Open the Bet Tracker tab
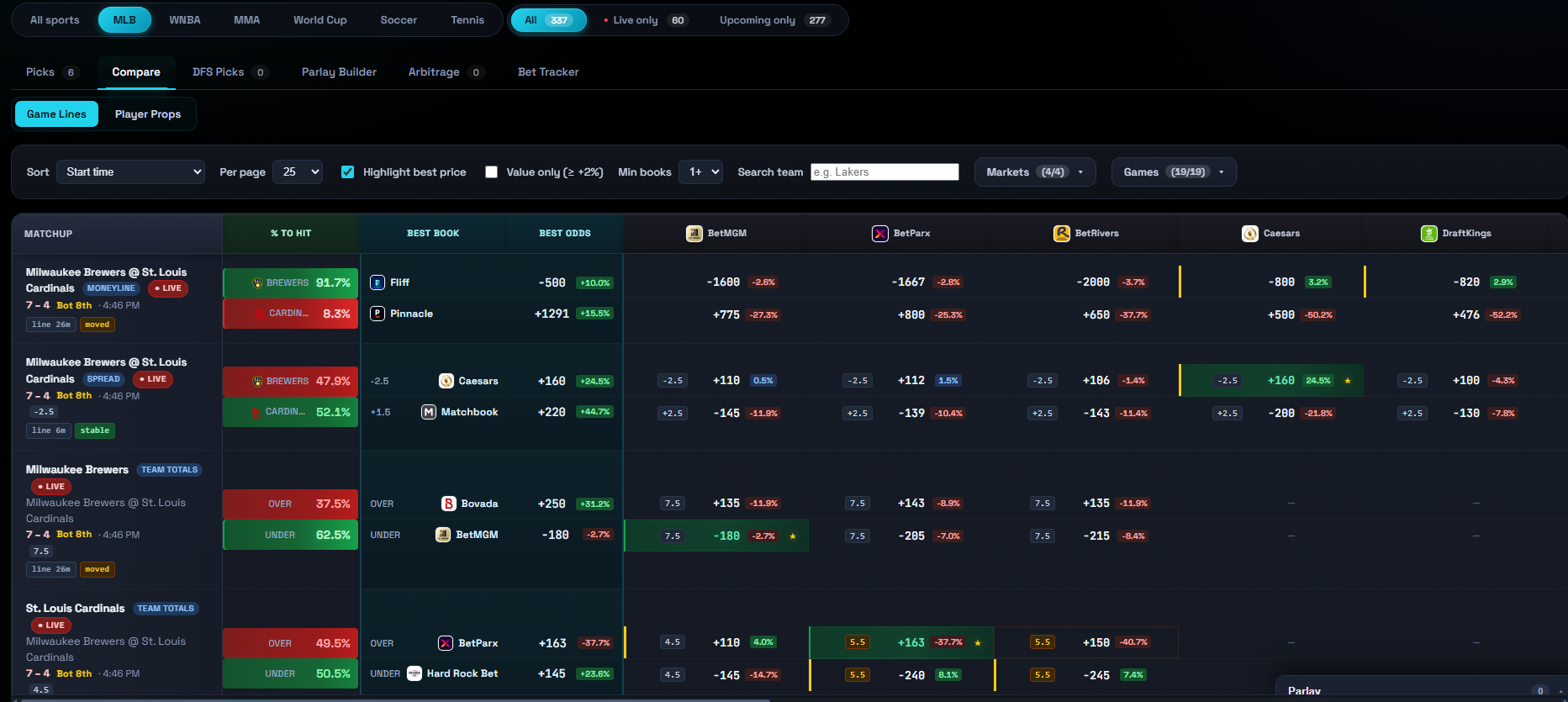This screenshot has width=1568, height=702. pyautogui.click(x=548, y=72)
